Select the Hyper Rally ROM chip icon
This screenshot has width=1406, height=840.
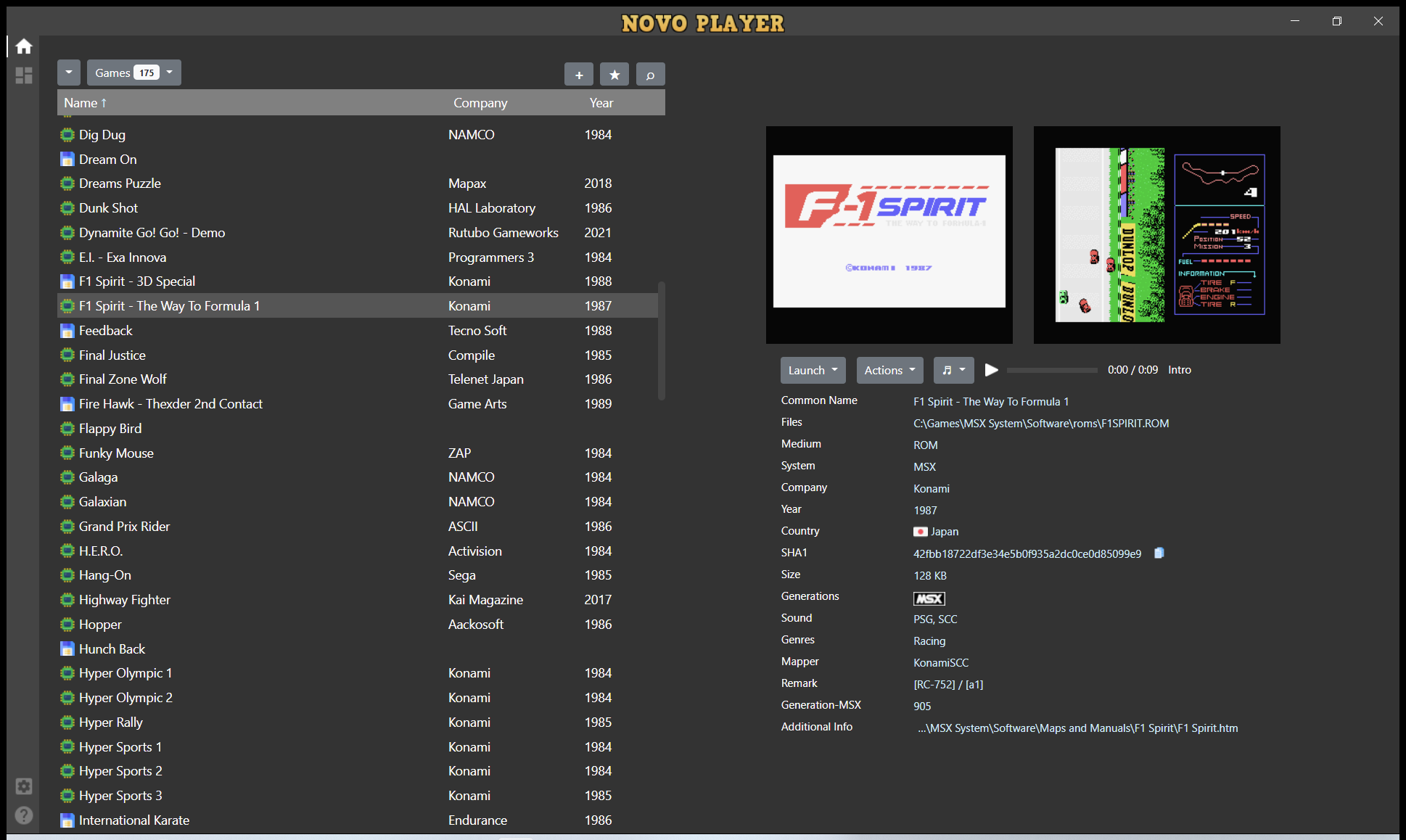coord(67,722)
